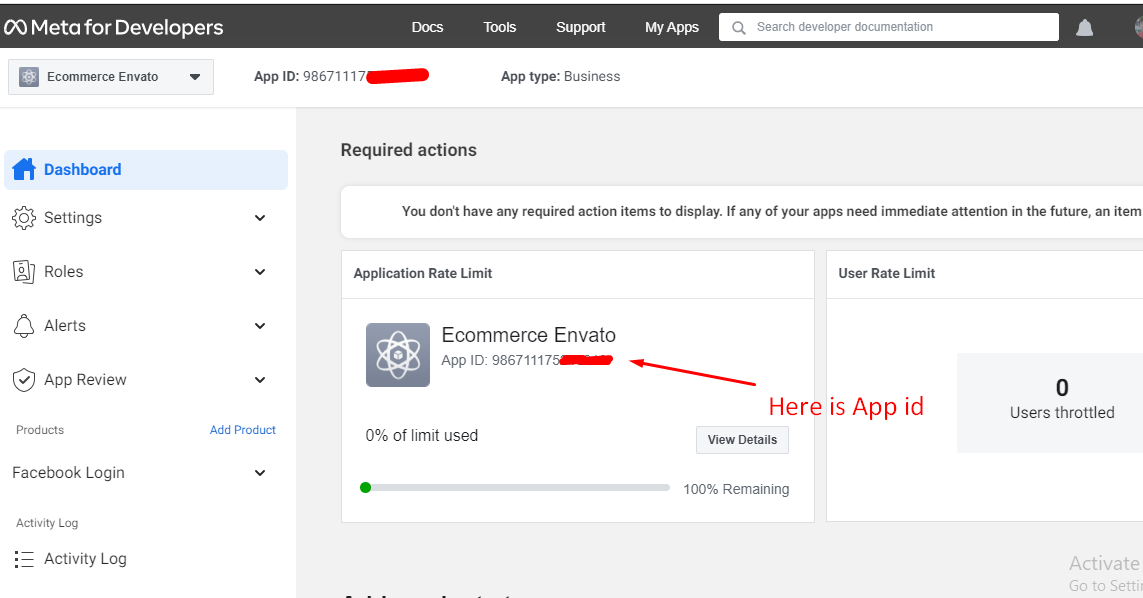
Task: Click the Settings gear icon
Action: pyautogui.click(x=24, y=218)
